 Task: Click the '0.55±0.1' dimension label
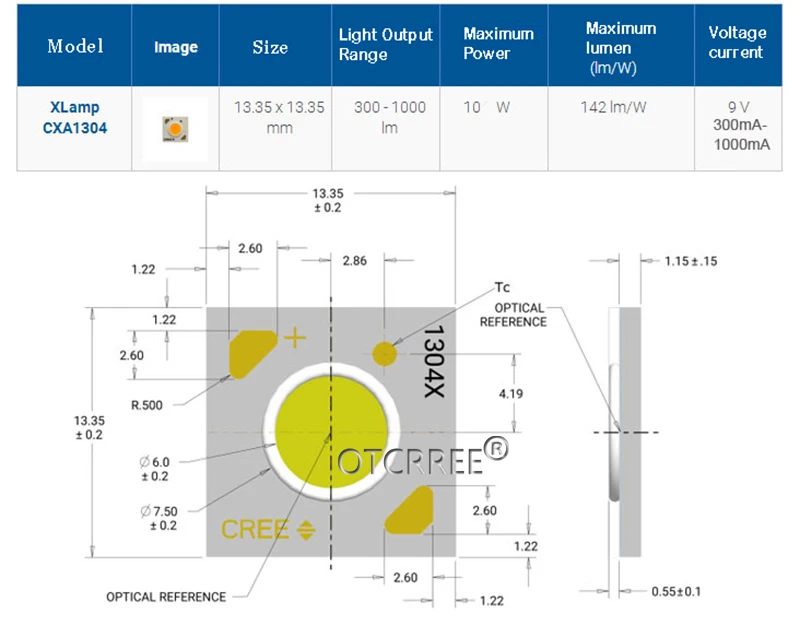(x=676, y=592)
